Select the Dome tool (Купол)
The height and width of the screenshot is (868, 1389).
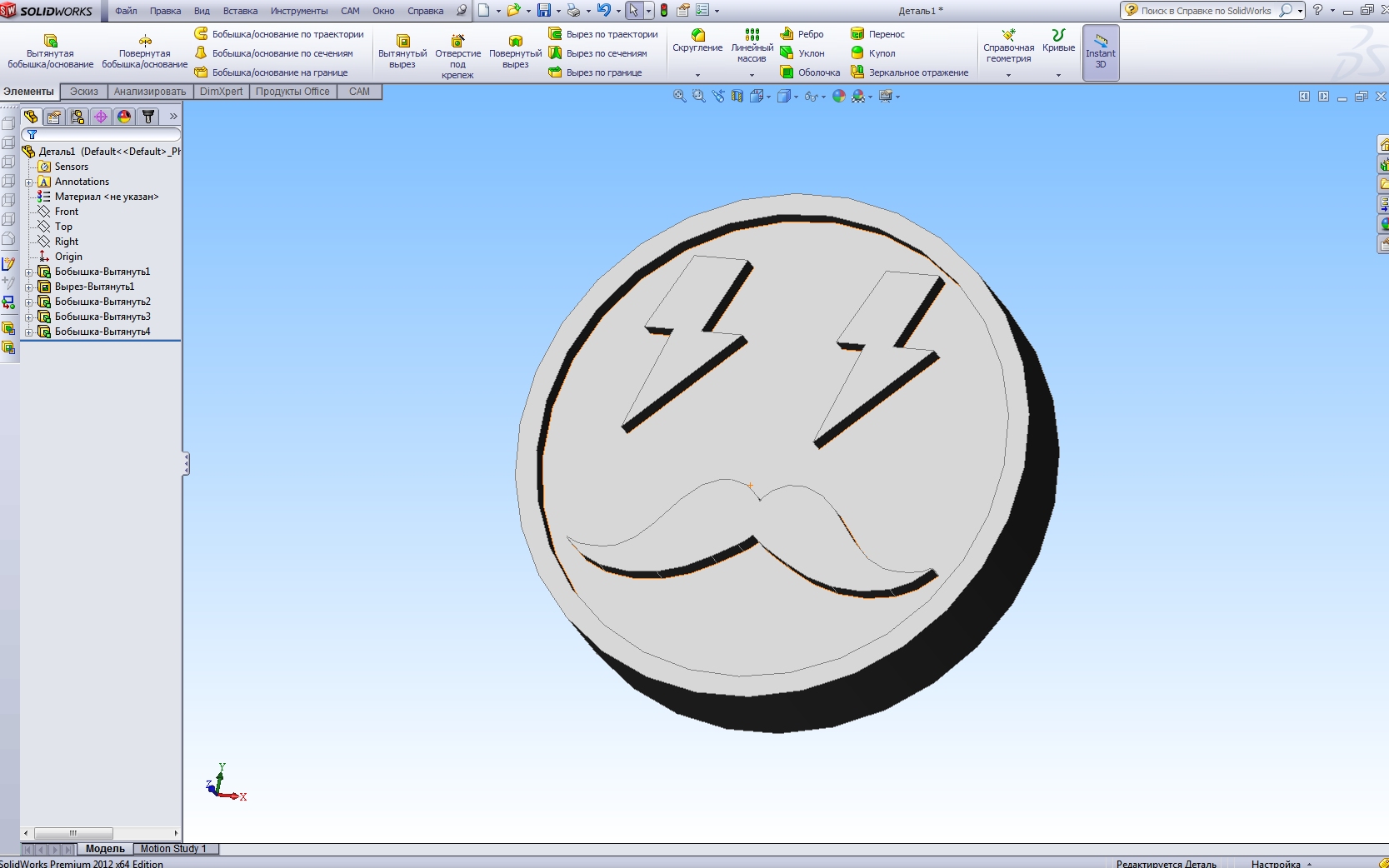click(x=872, y=53)
